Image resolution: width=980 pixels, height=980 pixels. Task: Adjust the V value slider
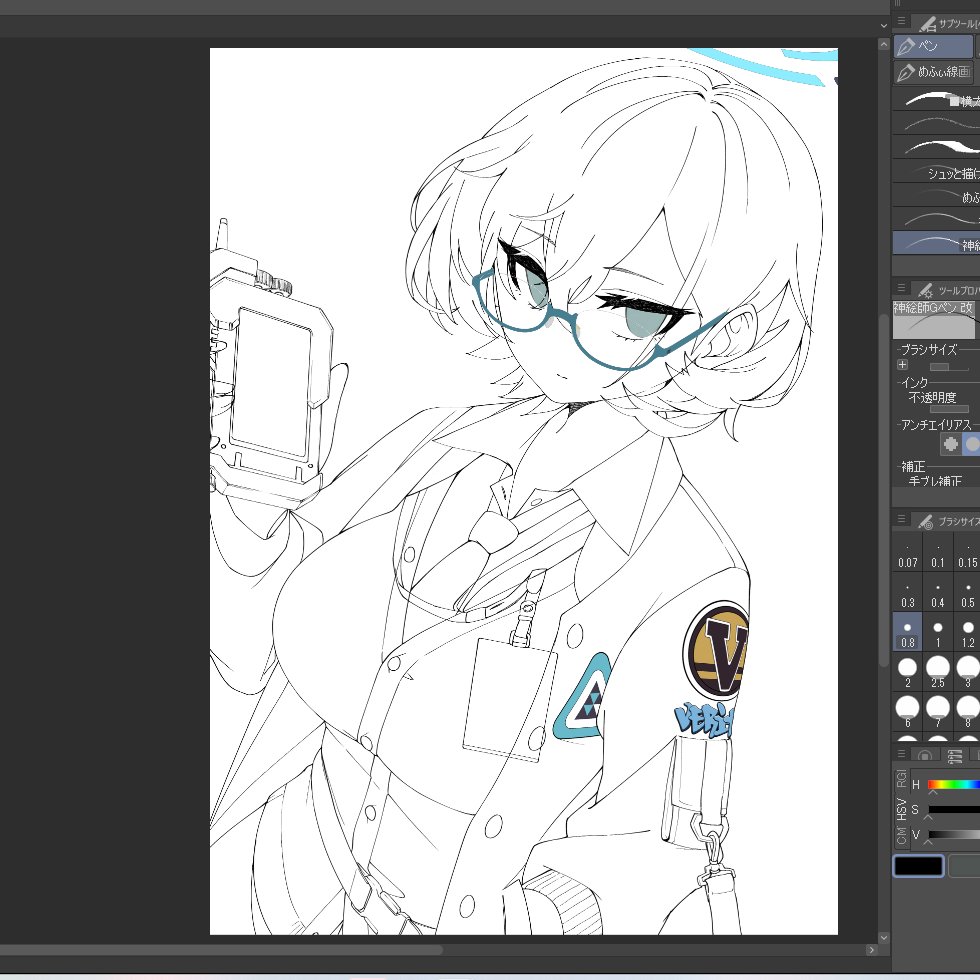click(954, 834)
